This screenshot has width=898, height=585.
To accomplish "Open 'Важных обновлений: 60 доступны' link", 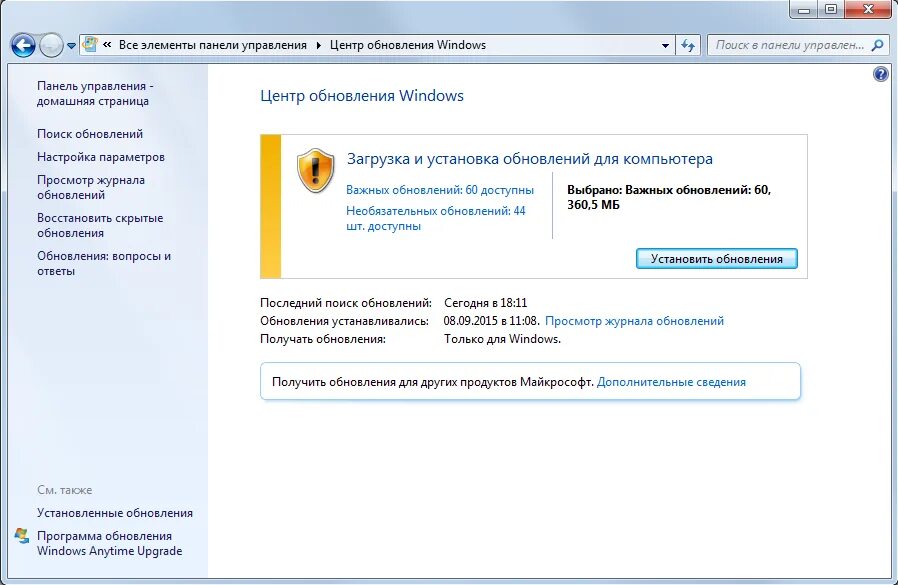I will click(x=440, y=190).
